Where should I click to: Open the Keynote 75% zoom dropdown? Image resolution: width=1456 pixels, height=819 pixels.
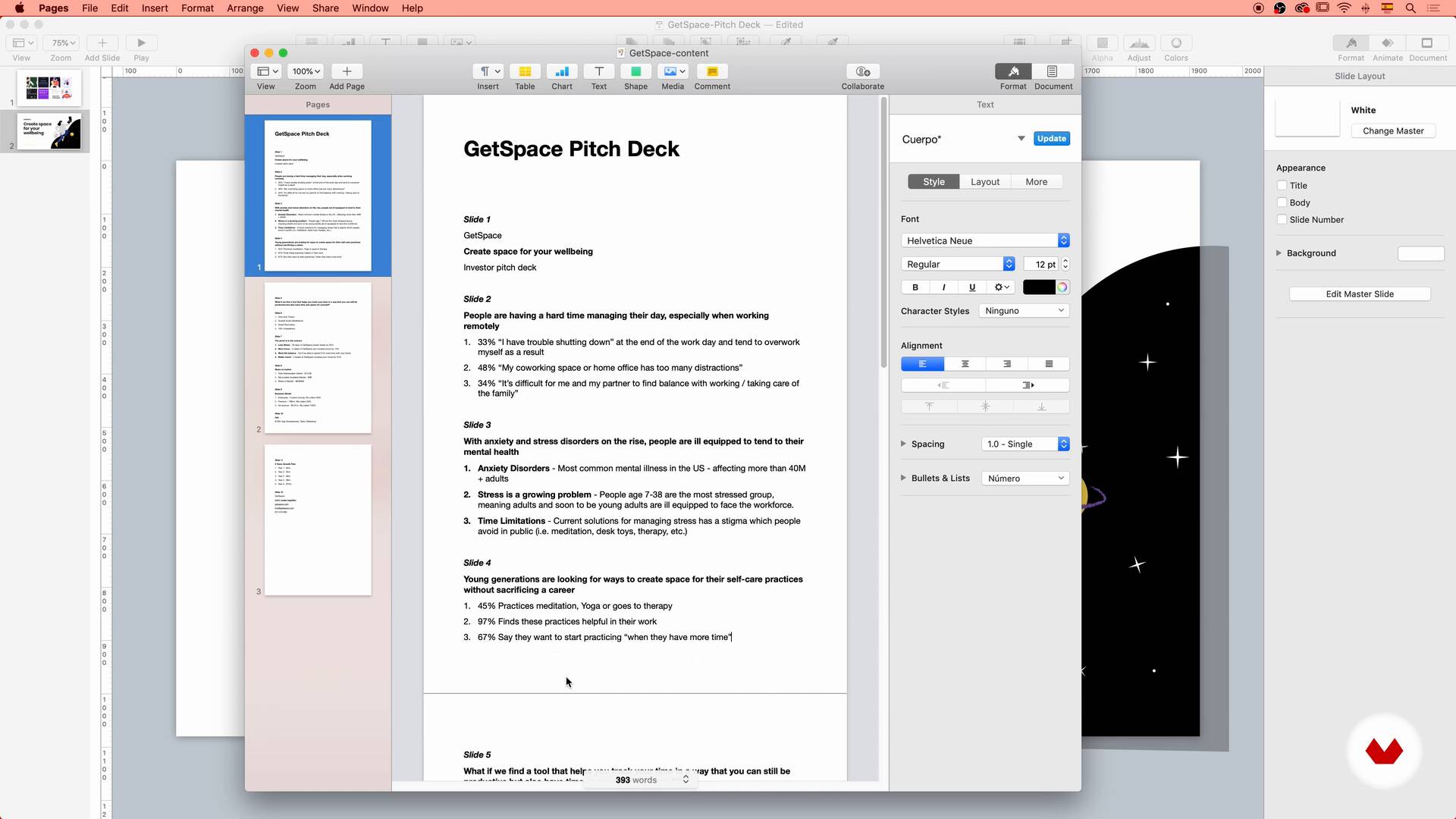coord(61,43)
